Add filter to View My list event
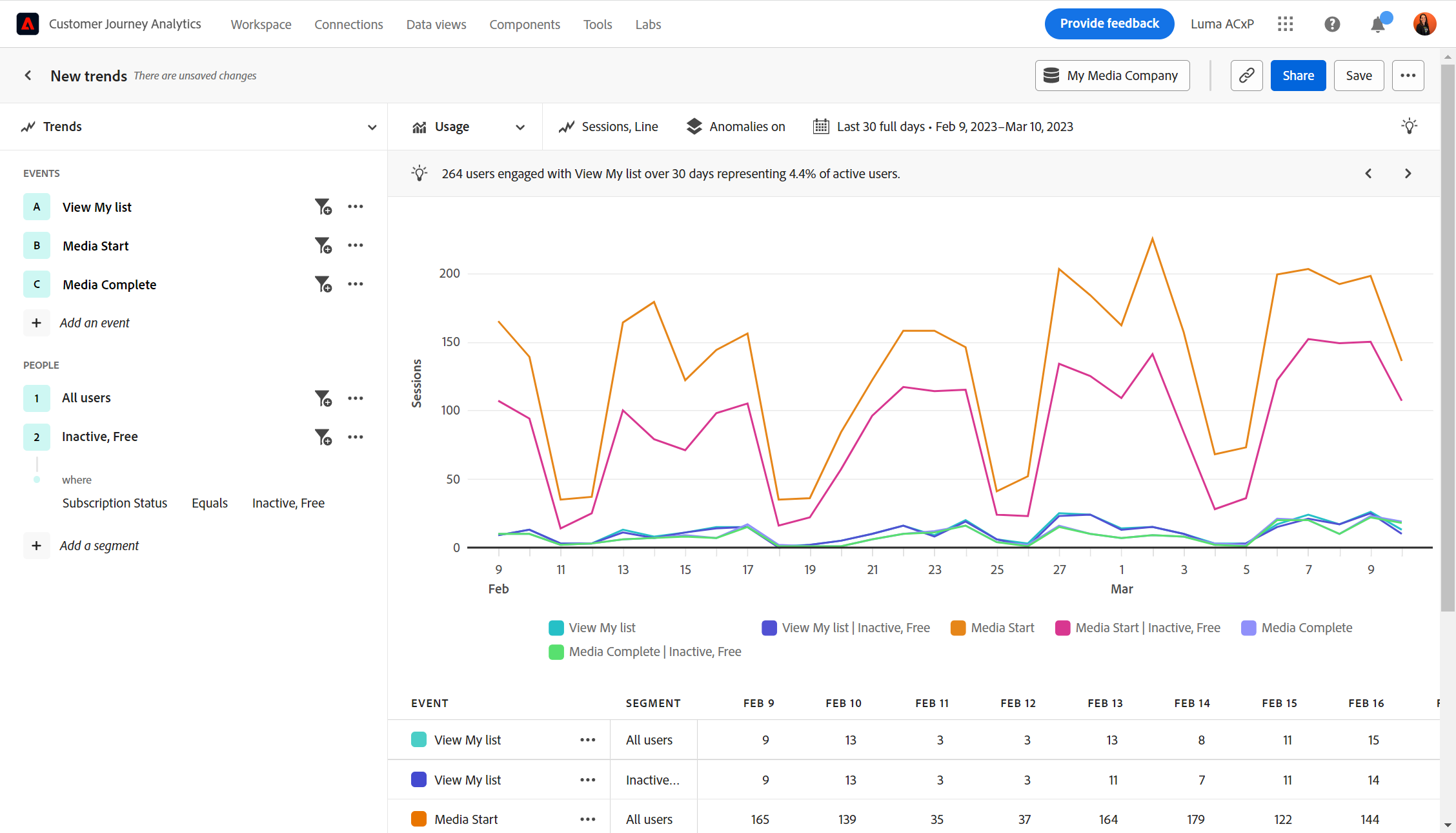The image size is (1456, 833). (x=323, y=207)
